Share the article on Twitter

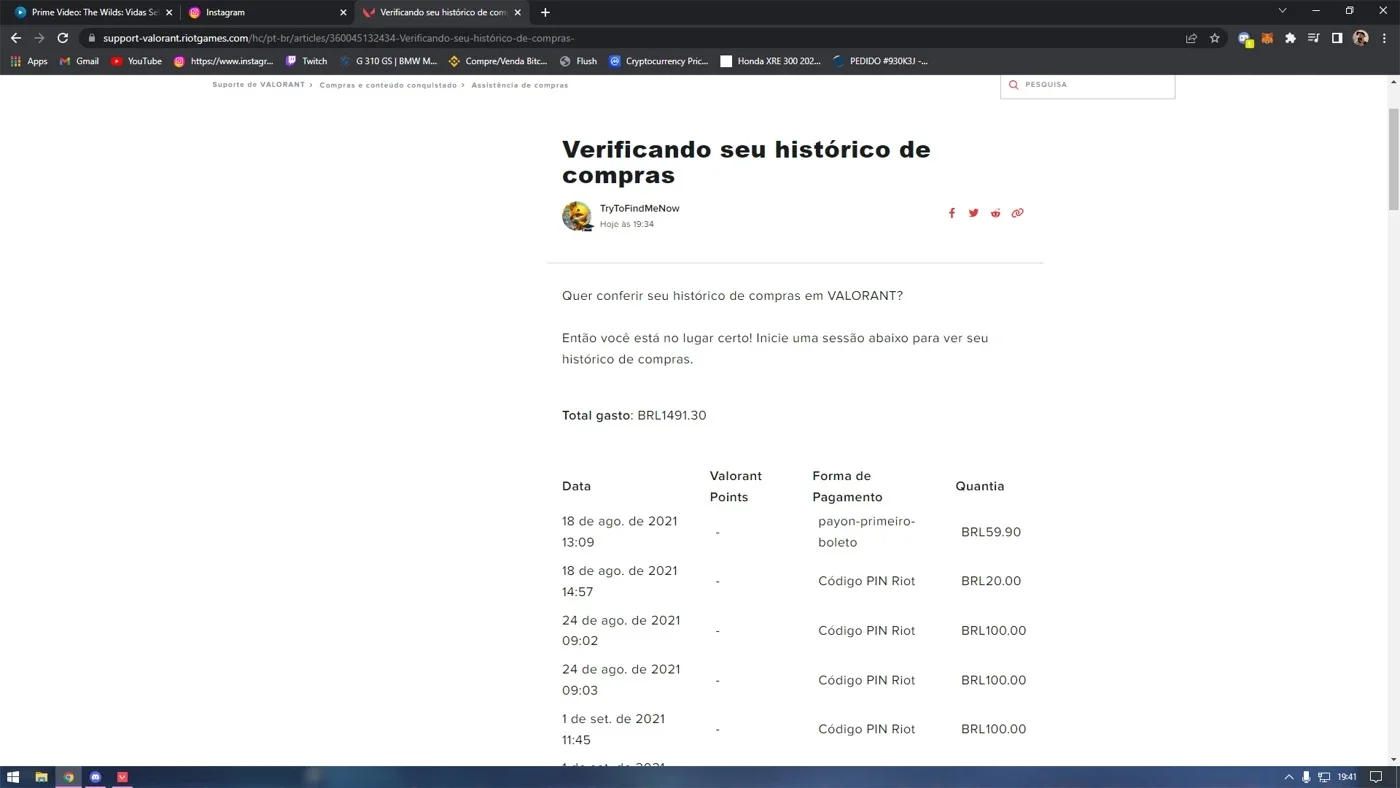(973, 213)
